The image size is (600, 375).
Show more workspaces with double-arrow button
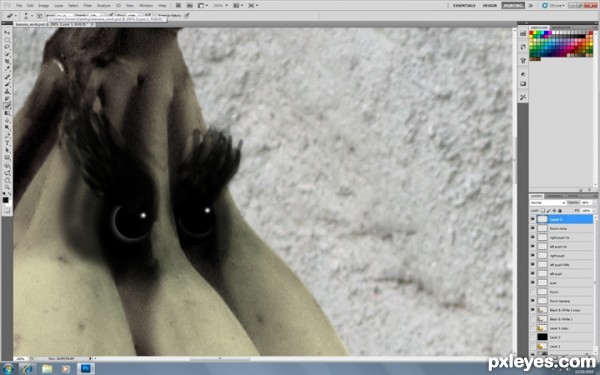pos(531,5)
